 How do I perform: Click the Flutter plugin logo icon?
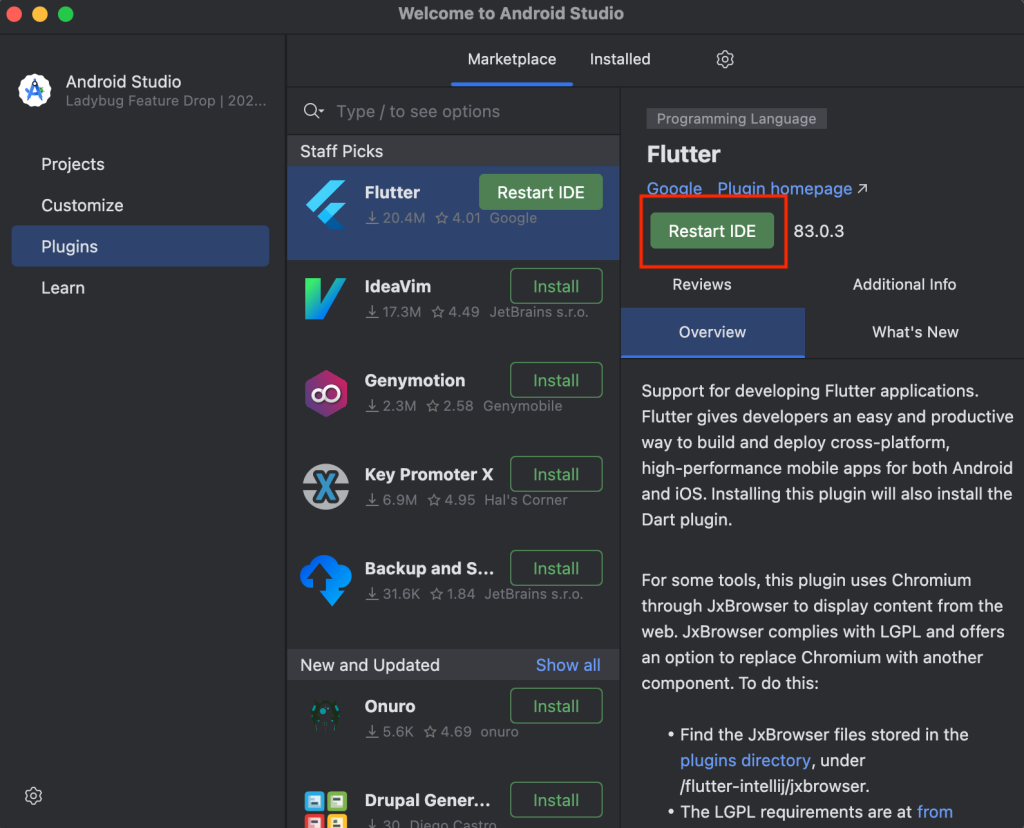tap(325, 204)
